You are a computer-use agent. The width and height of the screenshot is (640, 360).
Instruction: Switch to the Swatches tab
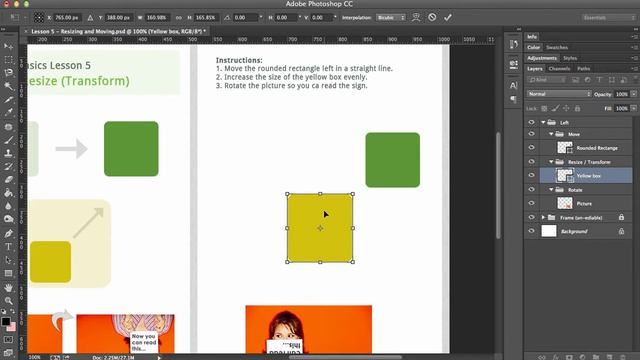click(557, 47)
